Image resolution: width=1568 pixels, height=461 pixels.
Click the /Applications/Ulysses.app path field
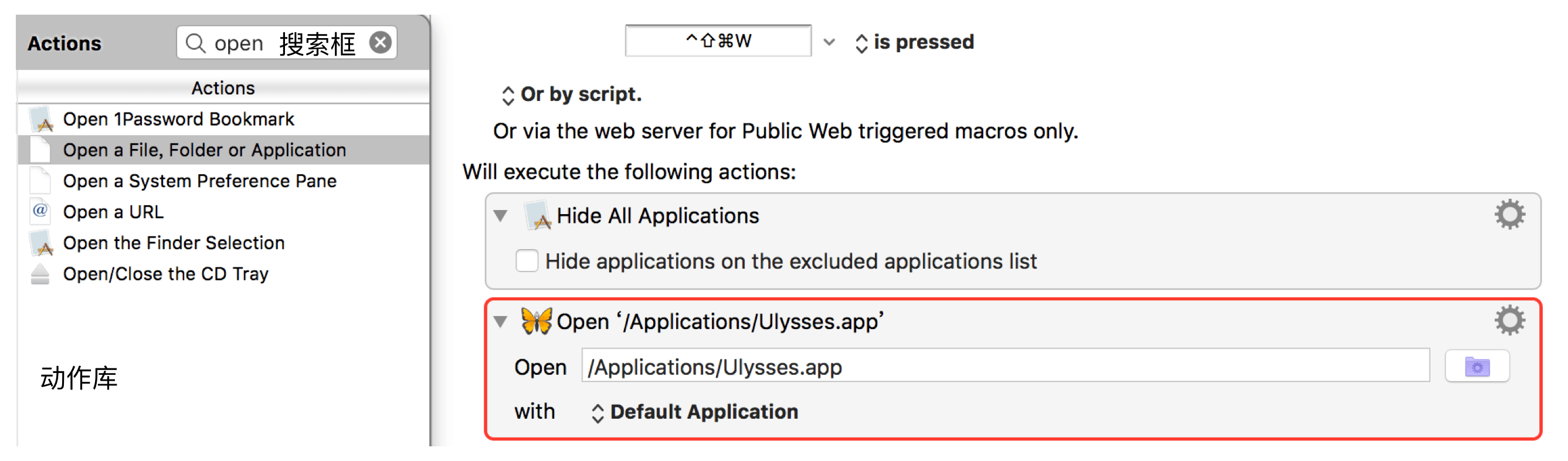tap(1004, 367)
